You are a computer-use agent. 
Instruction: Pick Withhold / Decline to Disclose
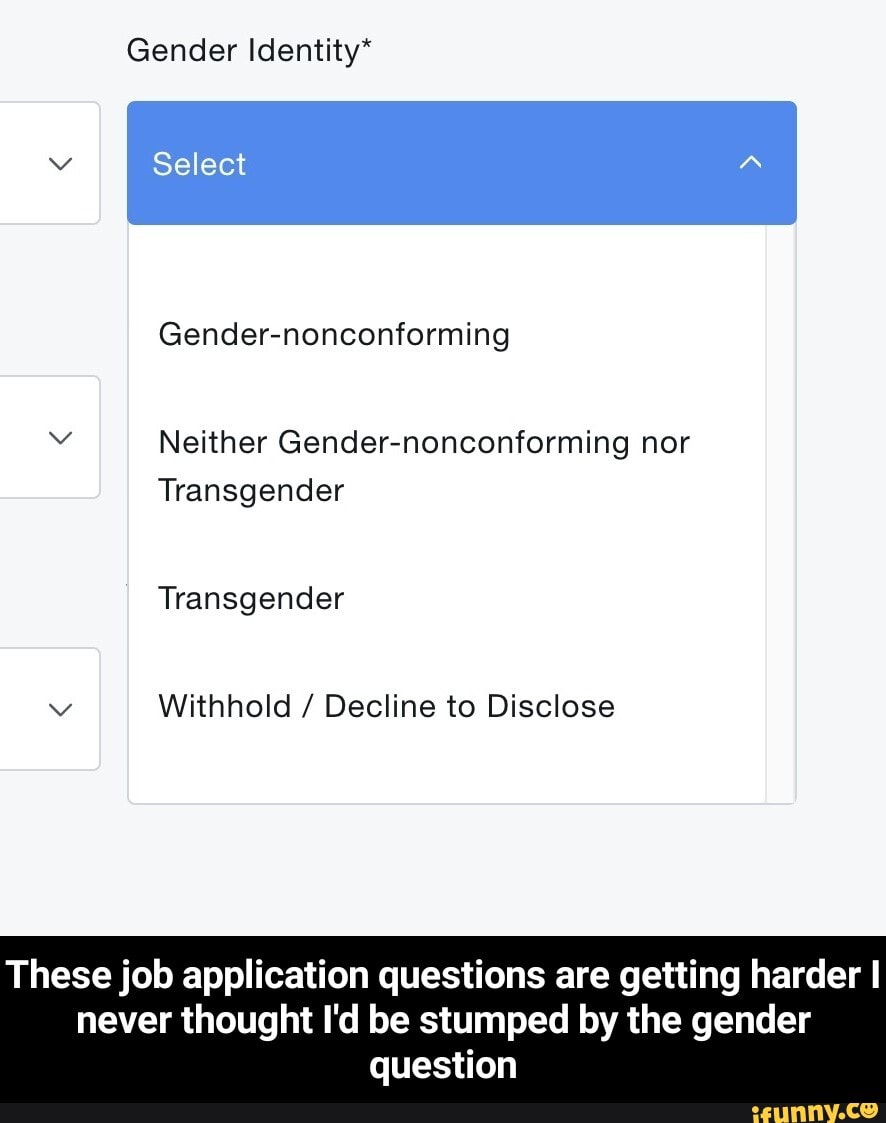(x=386, y=705)
